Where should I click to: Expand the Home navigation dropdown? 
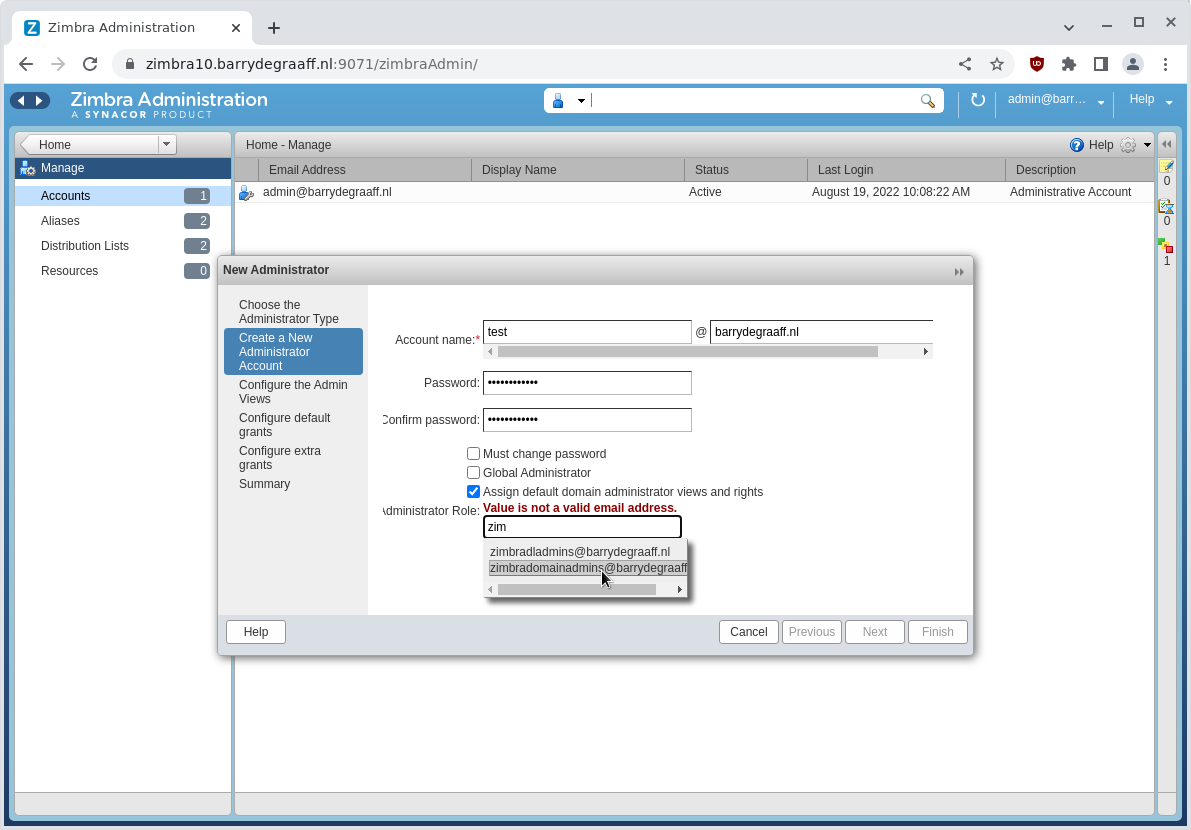[x=166, y=144]
